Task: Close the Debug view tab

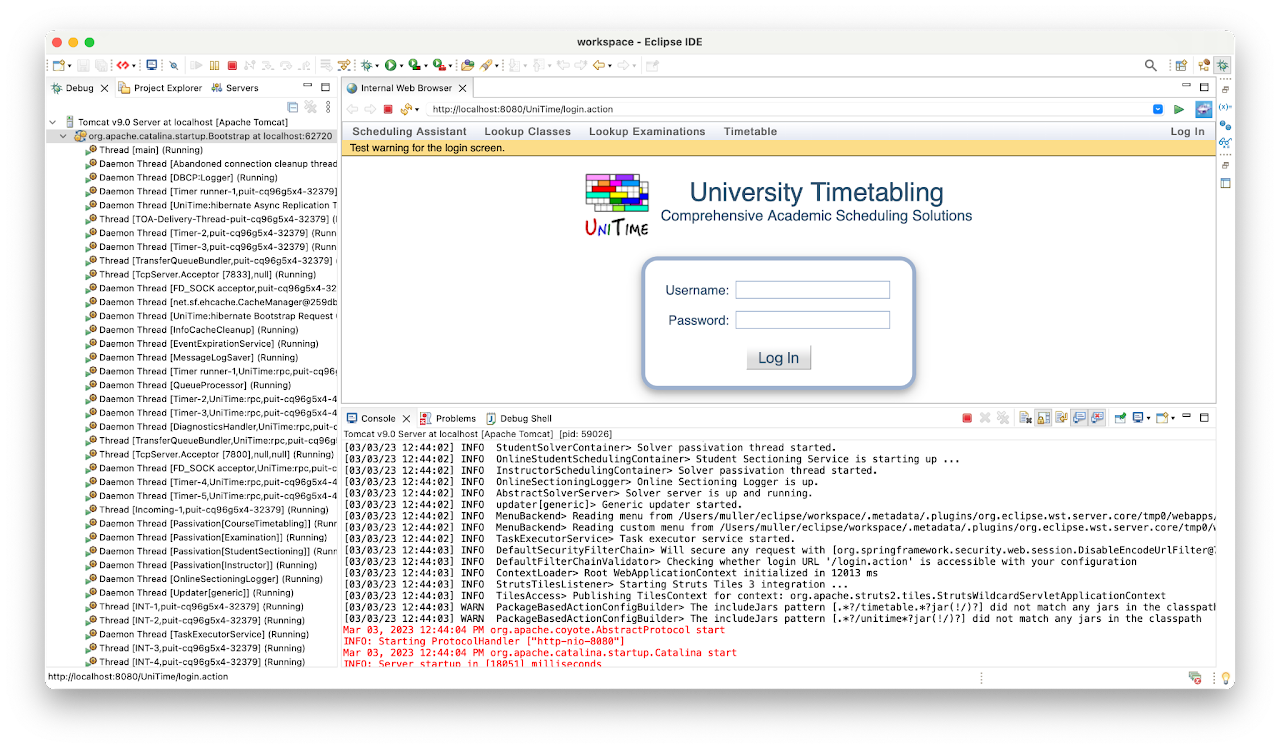Action: 104,88
